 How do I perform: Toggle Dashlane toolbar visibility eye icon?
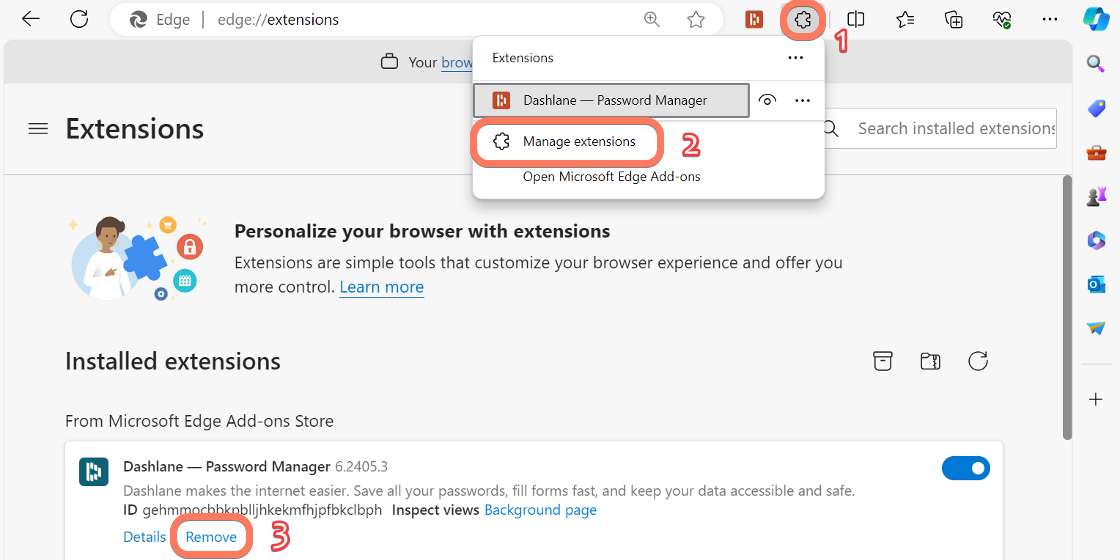767,101
